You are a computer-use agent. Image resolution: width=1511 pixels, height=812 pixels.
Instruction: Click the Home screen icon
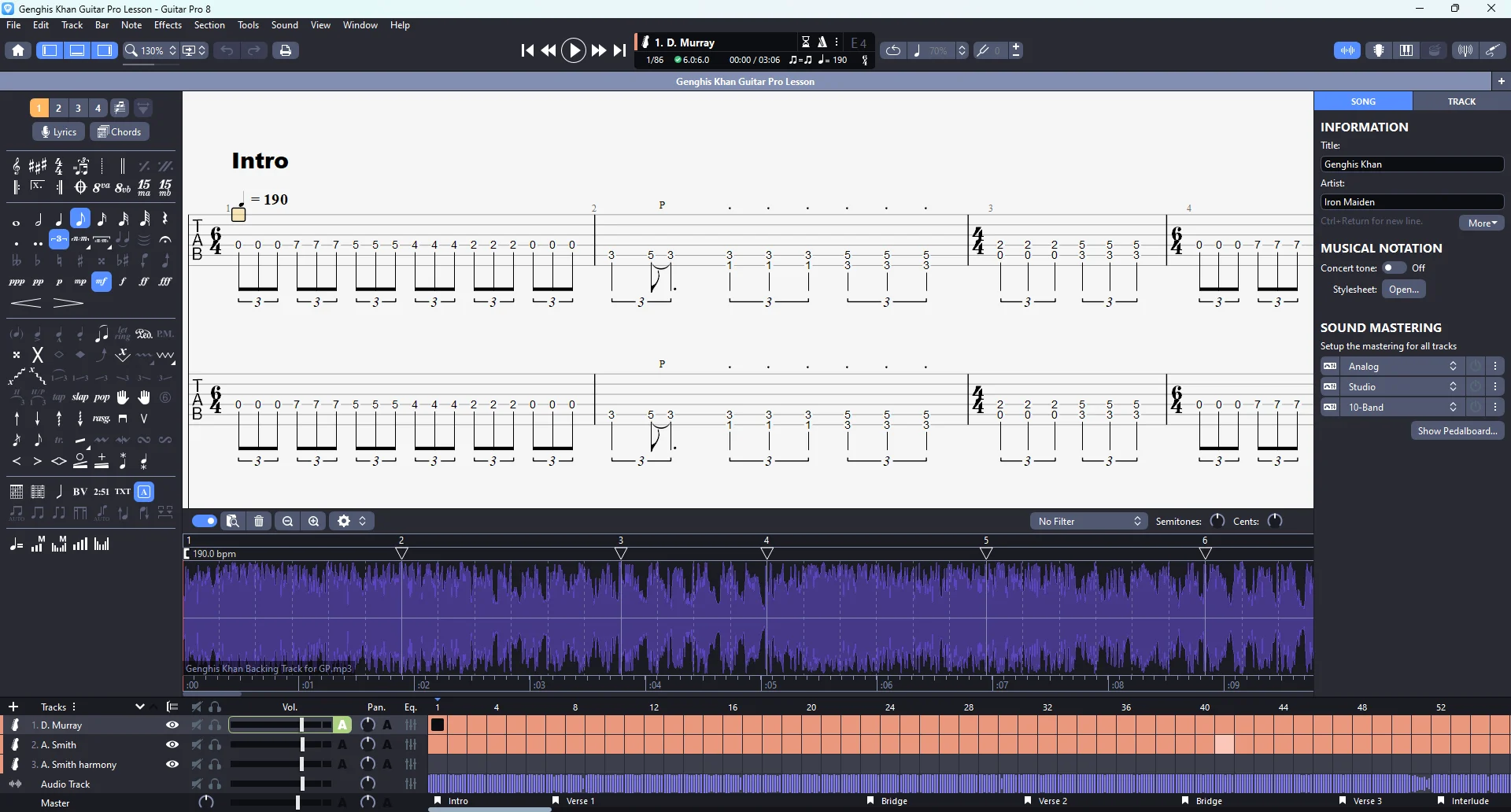point(18,50)
